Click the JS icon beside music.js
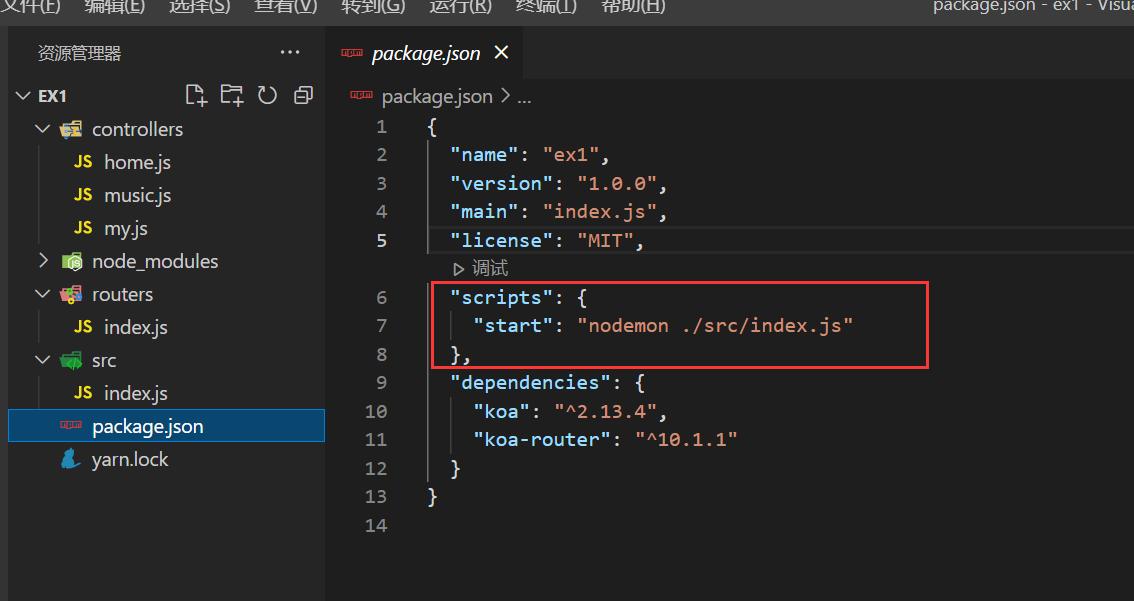The height and width of the screenshot is (601, 1134). click(83, 195)
